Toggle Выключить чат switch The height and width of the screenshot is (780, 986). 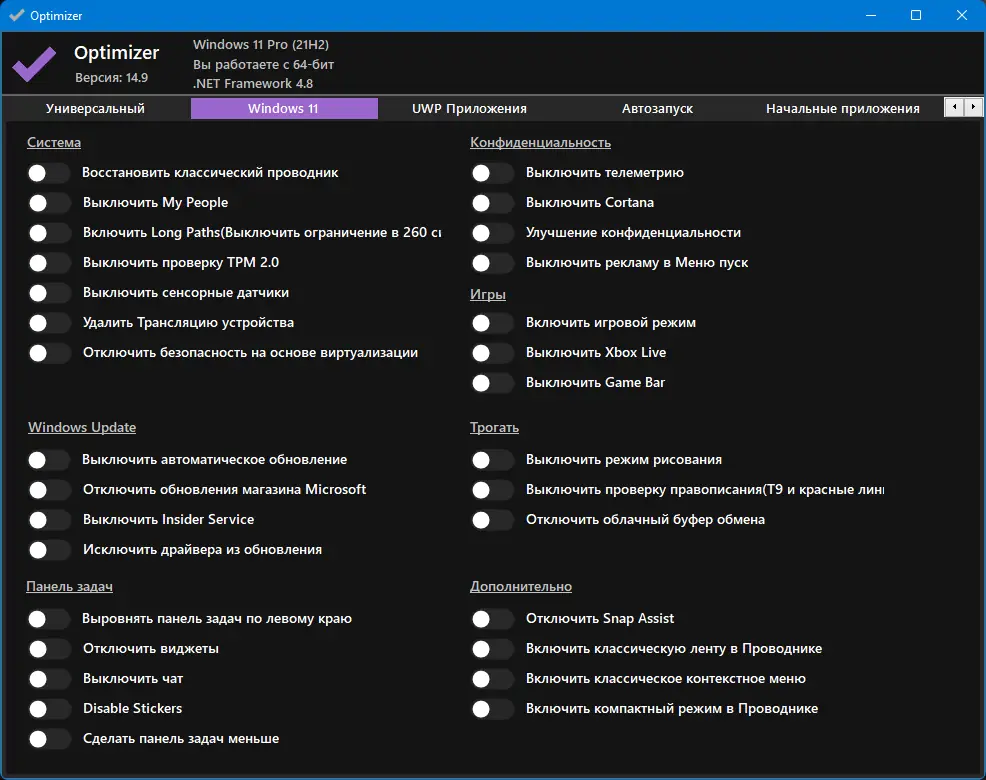tap(48, 679)
